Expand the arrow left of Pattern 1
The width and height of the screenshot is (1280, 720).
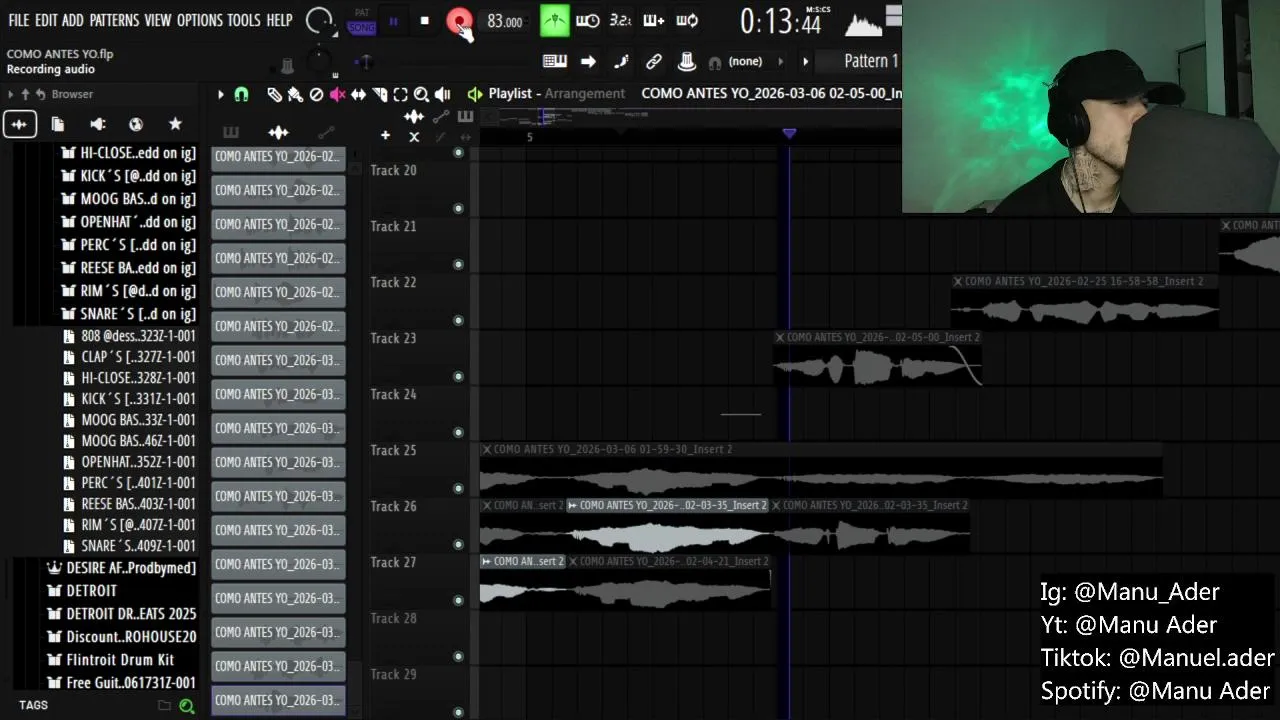tap(805, 62)
